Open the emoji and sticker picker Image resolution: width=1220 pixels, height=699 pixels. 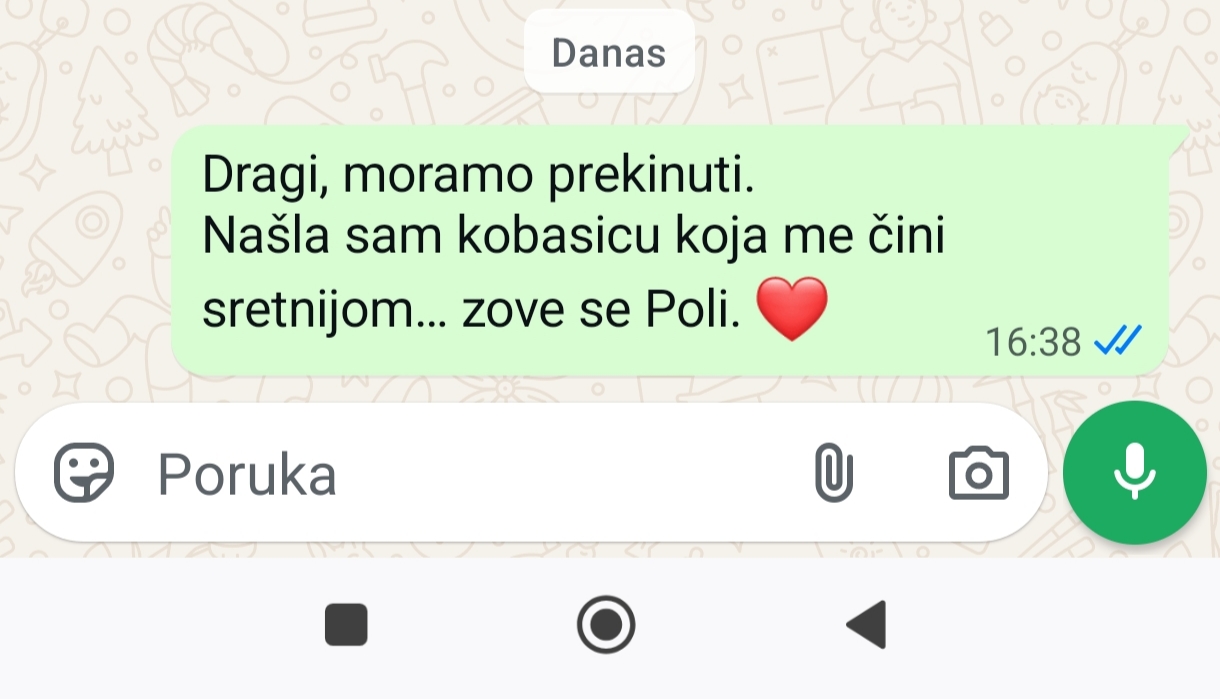pos(84,474)
